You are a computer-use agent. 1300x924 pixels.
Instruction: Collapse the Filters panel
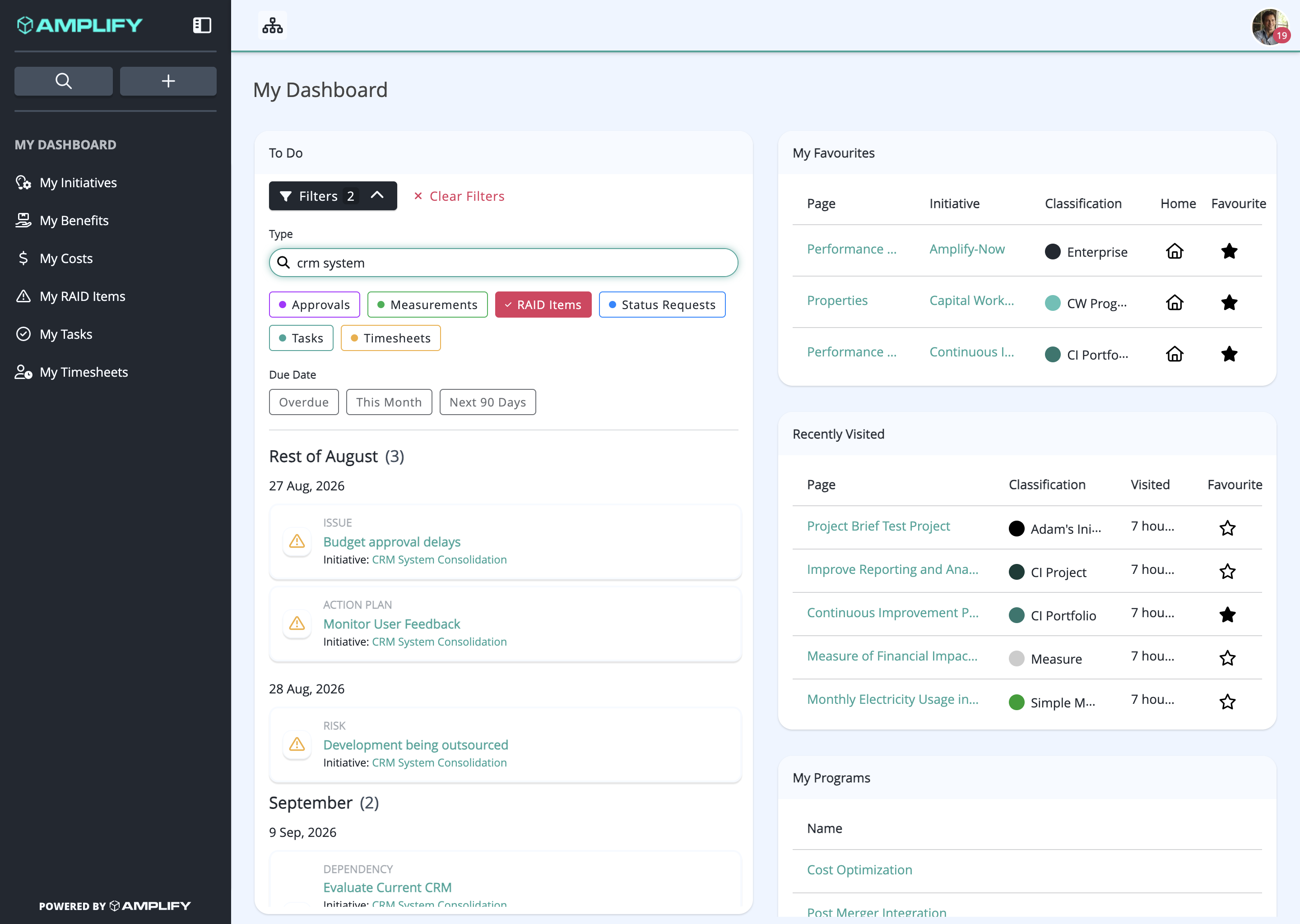point(333,196)
